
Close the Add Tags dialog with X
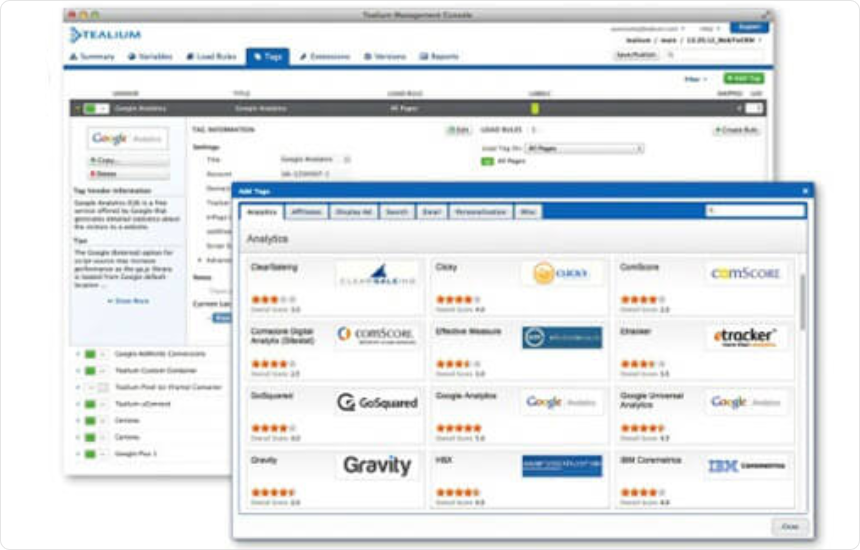[x=805, y=191]
